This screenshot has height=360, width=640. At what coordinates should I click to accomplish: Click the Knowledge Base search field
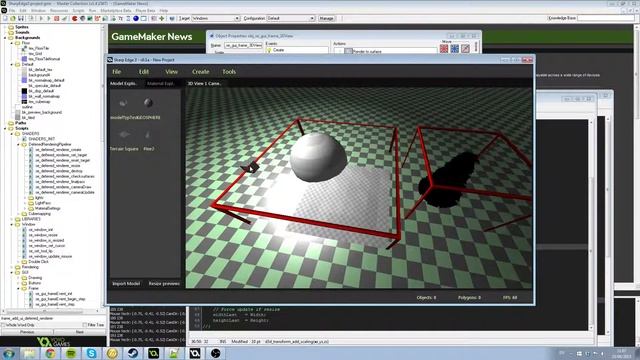click(606, 18)
